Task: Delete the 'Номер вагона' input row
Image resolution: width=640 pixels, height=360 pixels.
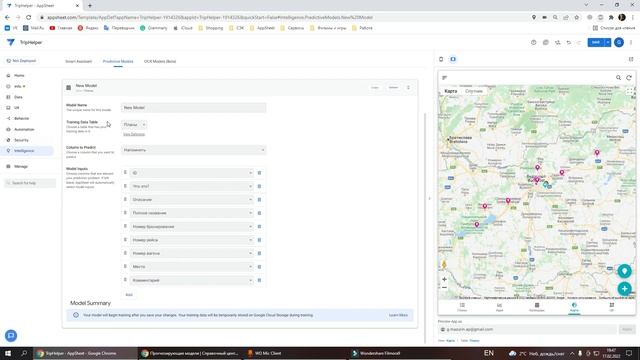Action: [259, 253]
